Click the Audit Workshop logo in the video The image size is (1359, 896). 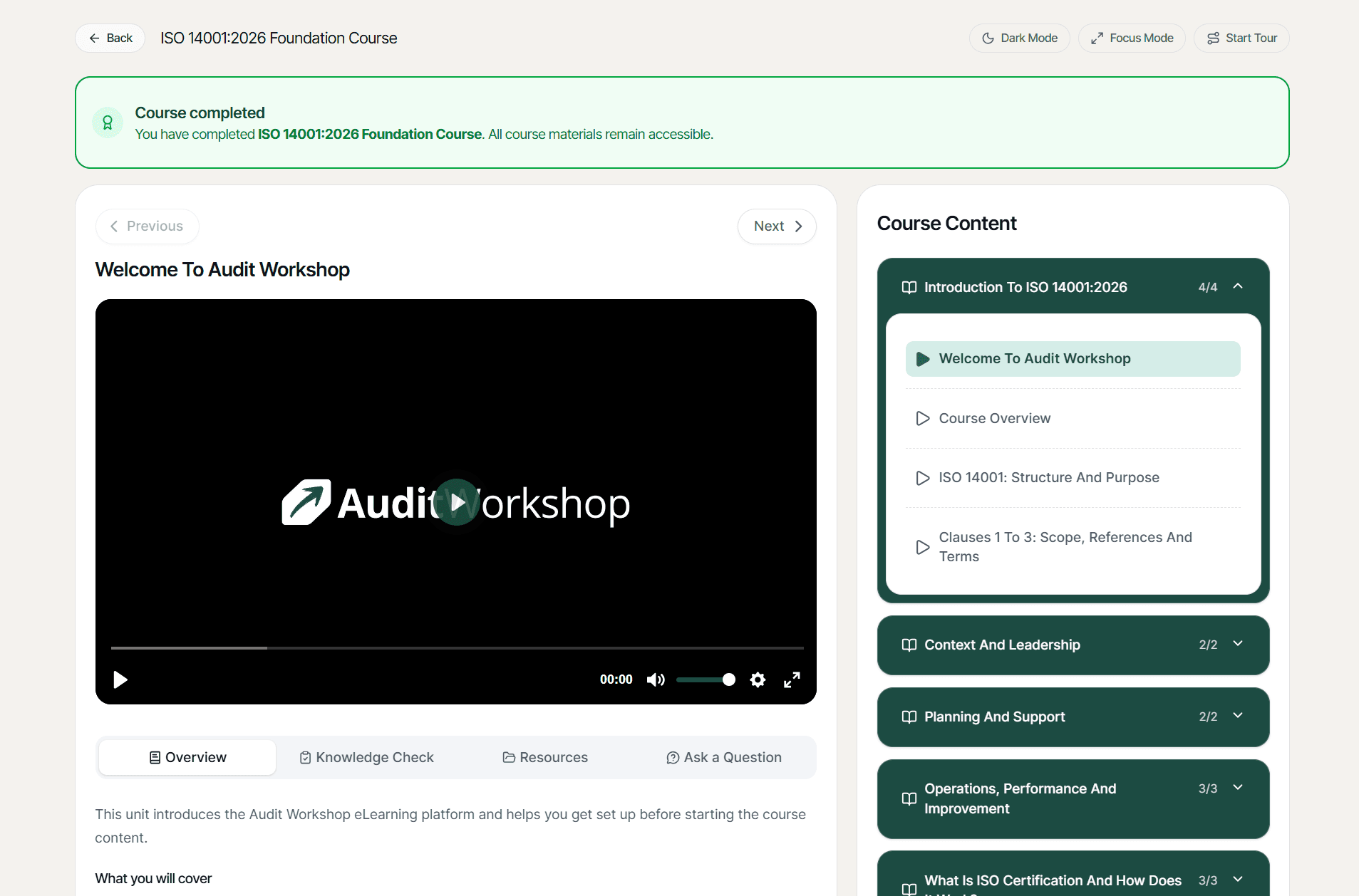click(x=456, y=503)
